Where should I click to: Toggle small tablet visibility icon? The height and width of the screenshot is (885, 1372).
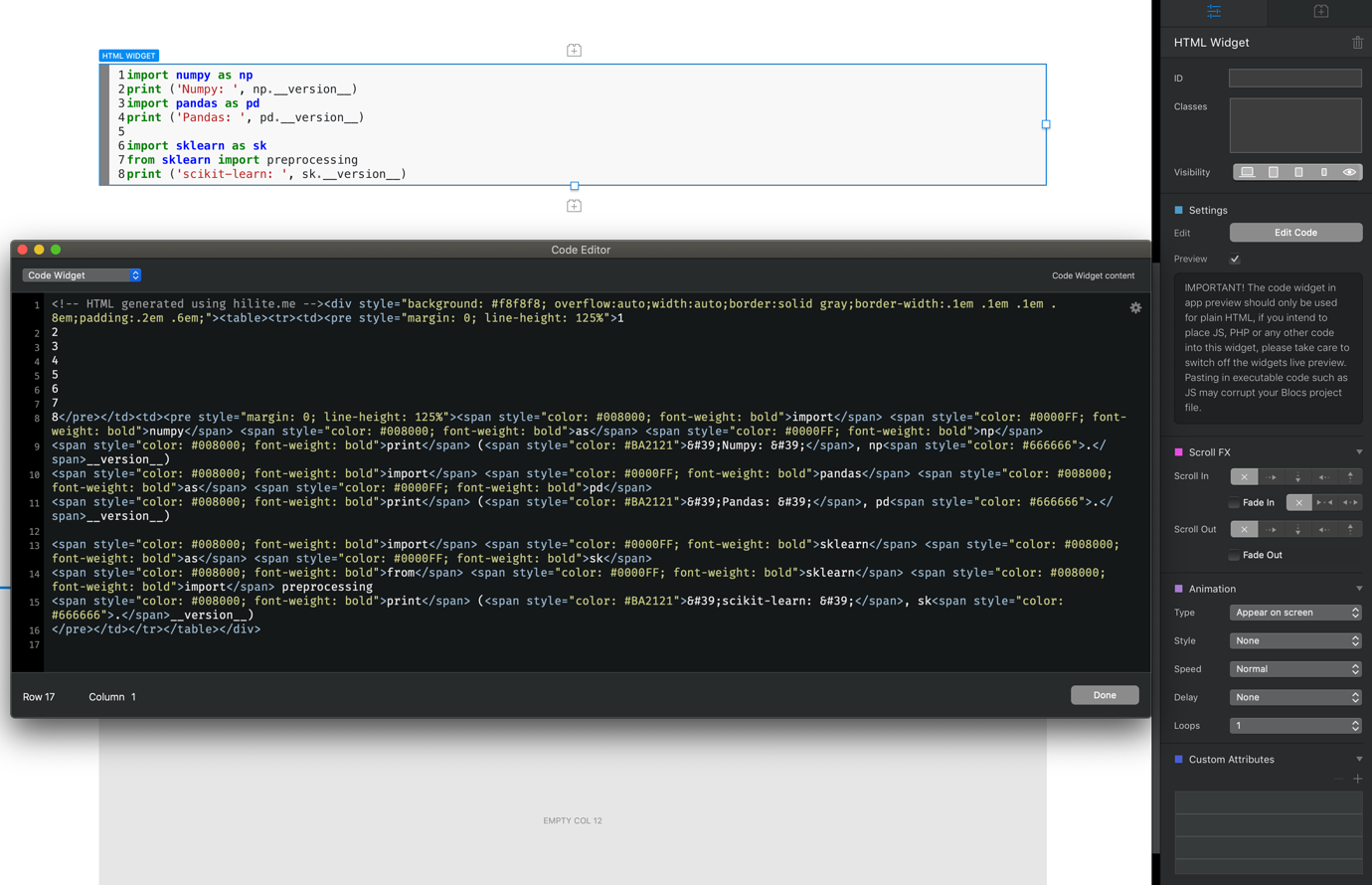[x=1298, y=172]
